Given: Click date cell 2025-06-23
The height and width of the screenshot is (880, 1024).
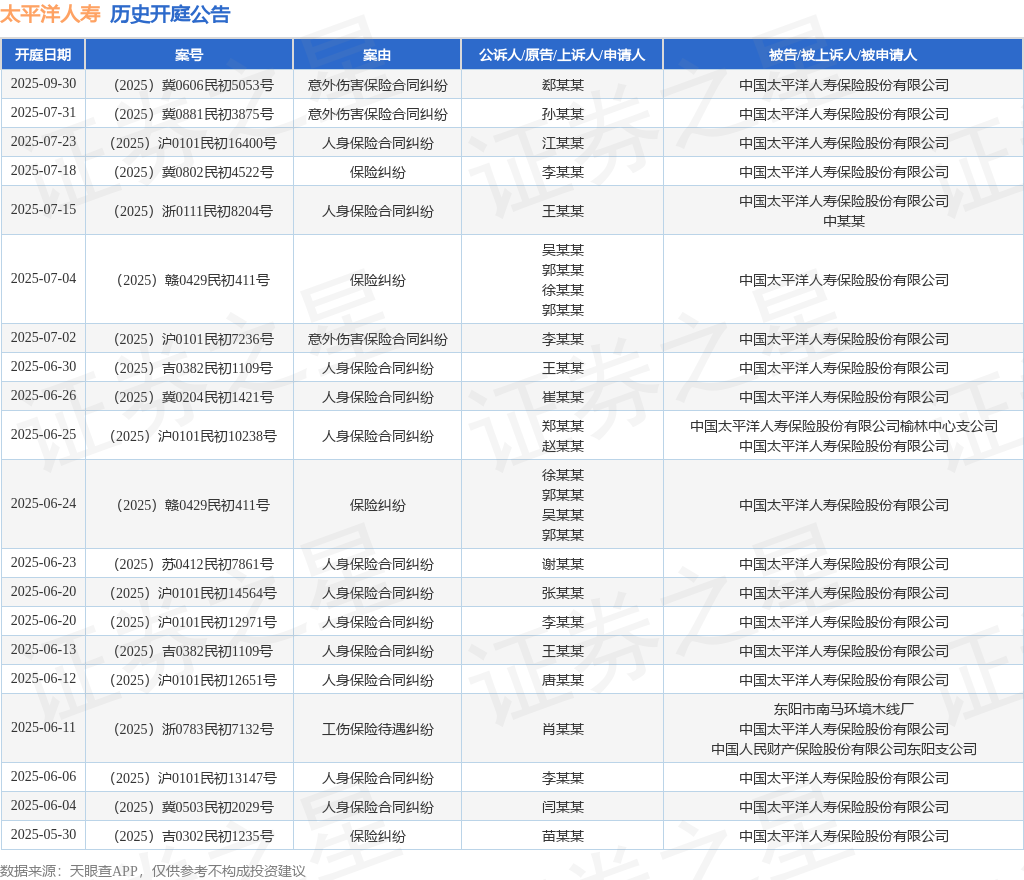Looking at the screenshot, I should click(x=43, y=563).
